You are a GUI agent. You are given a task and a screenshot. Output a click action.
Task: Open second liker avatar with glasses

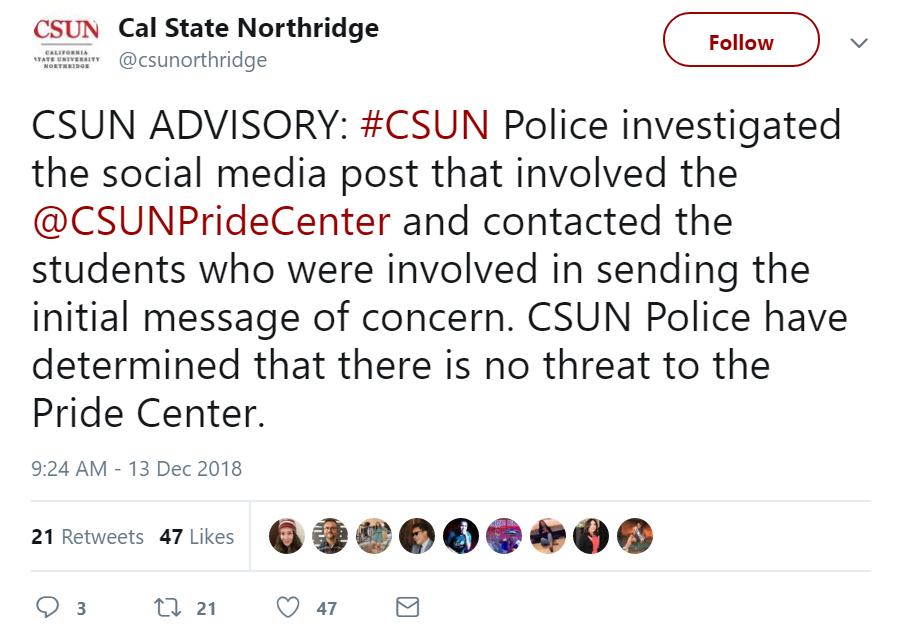pyautogui.click(x=330, y=536)
